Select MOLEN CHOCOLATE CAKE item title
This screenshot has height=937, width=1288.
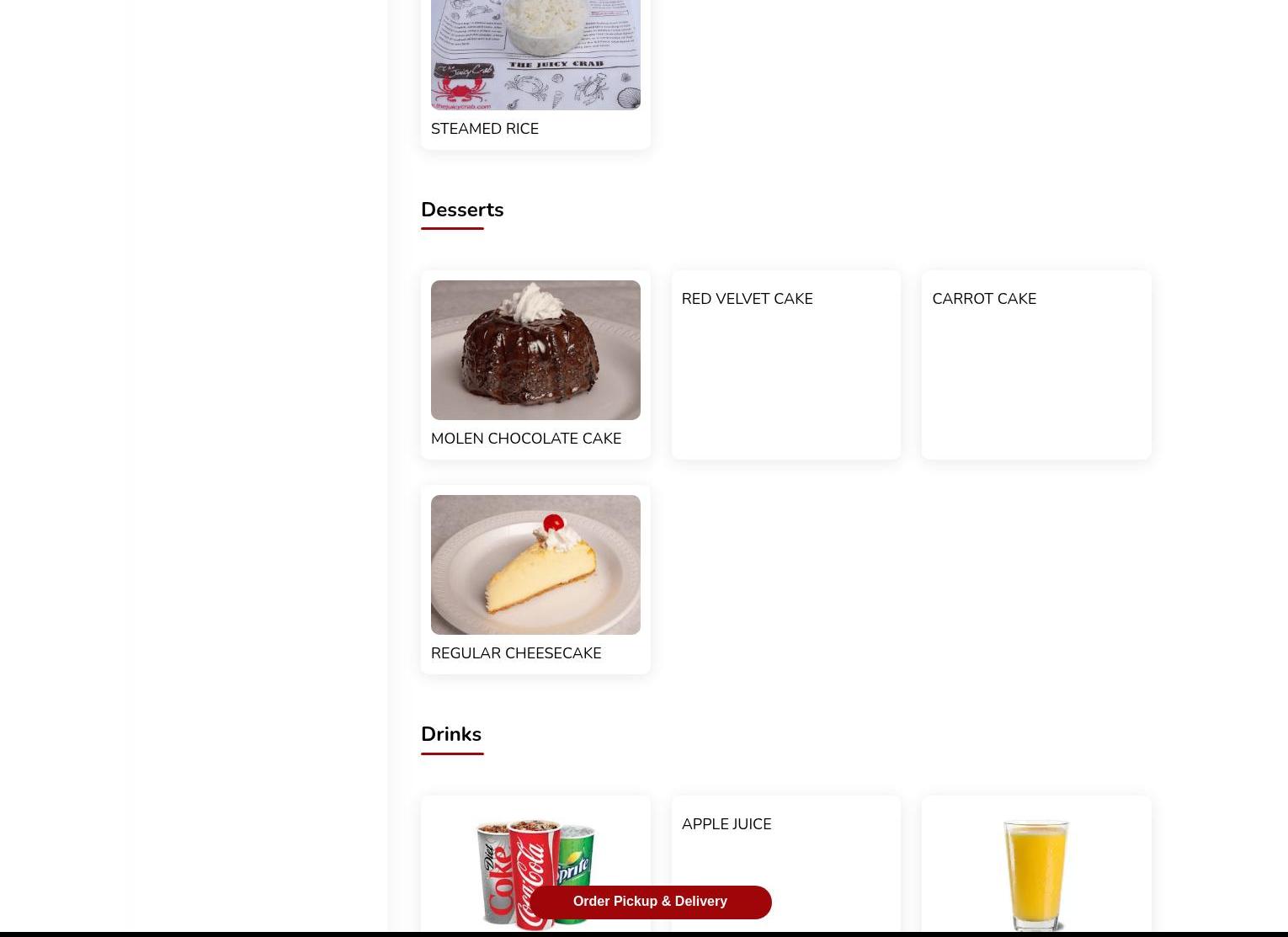click(526, 439)
